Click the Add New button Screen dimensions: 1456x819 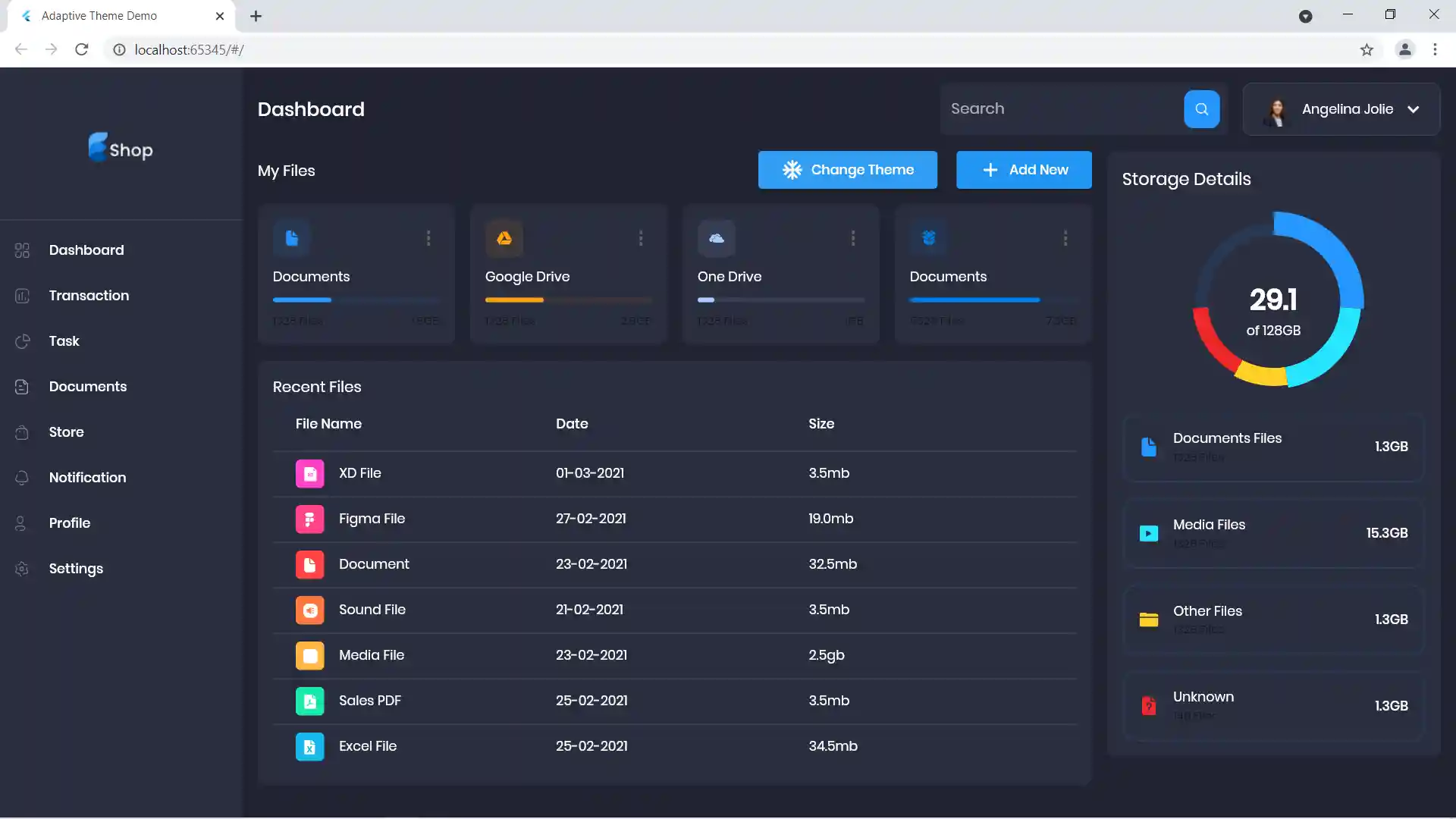coord(1024,170)
